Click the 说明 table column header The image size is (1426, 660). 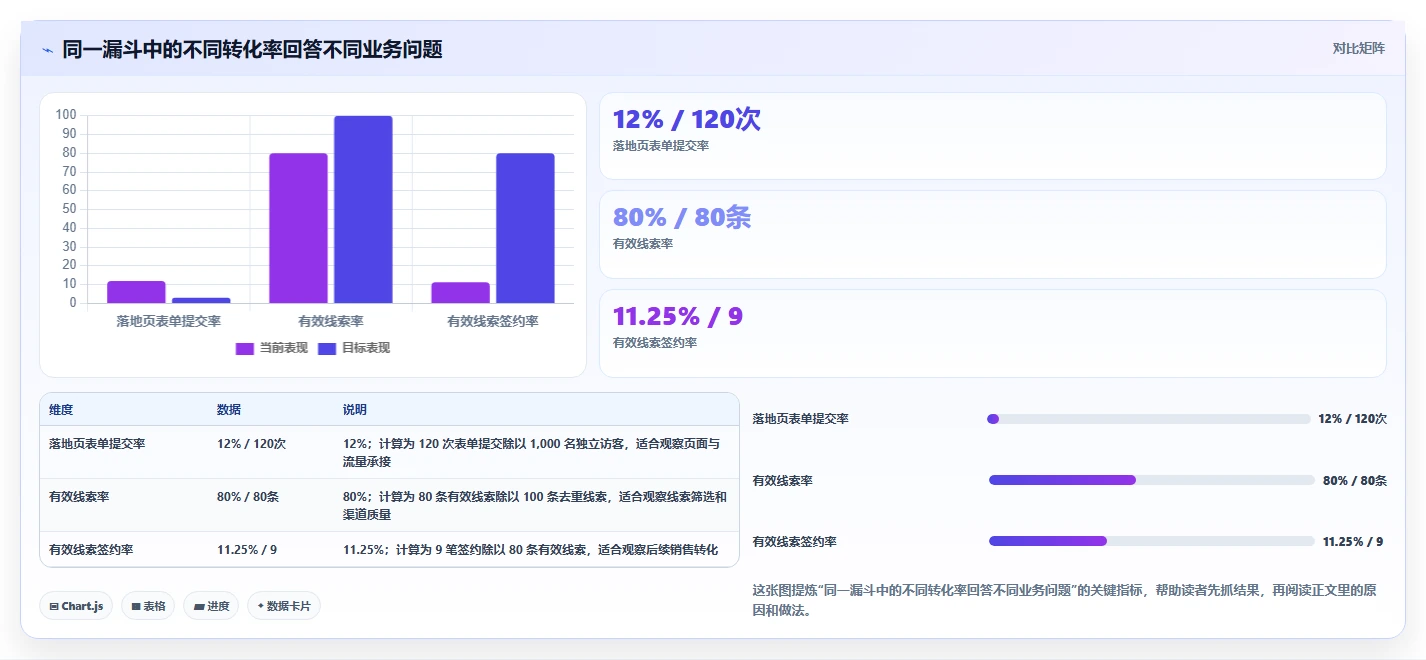coord(355,410)
